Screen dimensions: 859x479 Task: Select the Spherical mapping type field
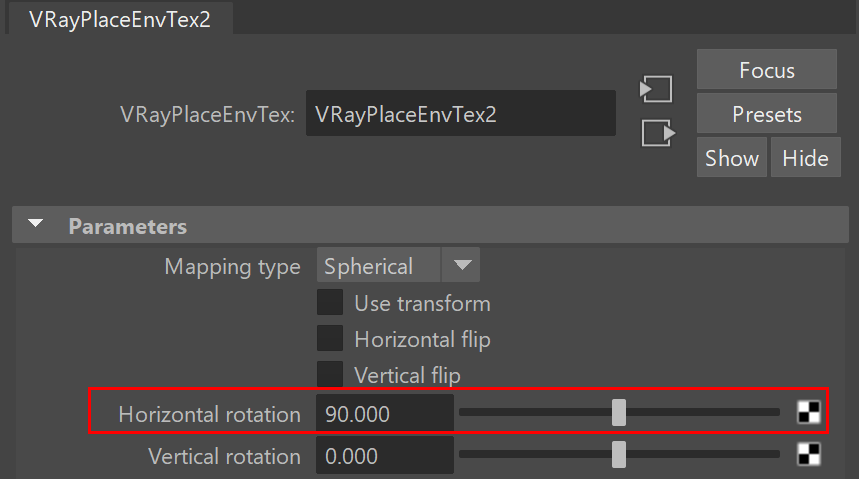pos(378,265)
